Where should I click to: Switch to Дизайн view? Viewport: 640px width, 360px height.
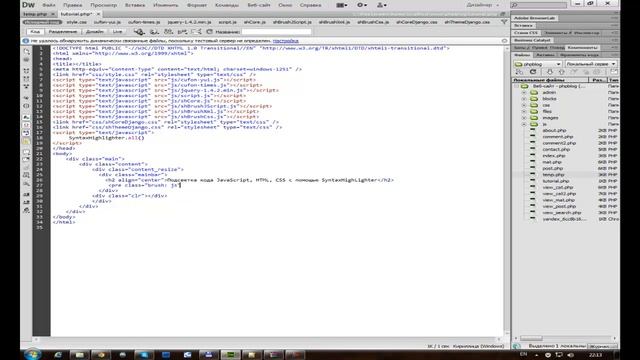pyautogui.click(x=95, y=31)
